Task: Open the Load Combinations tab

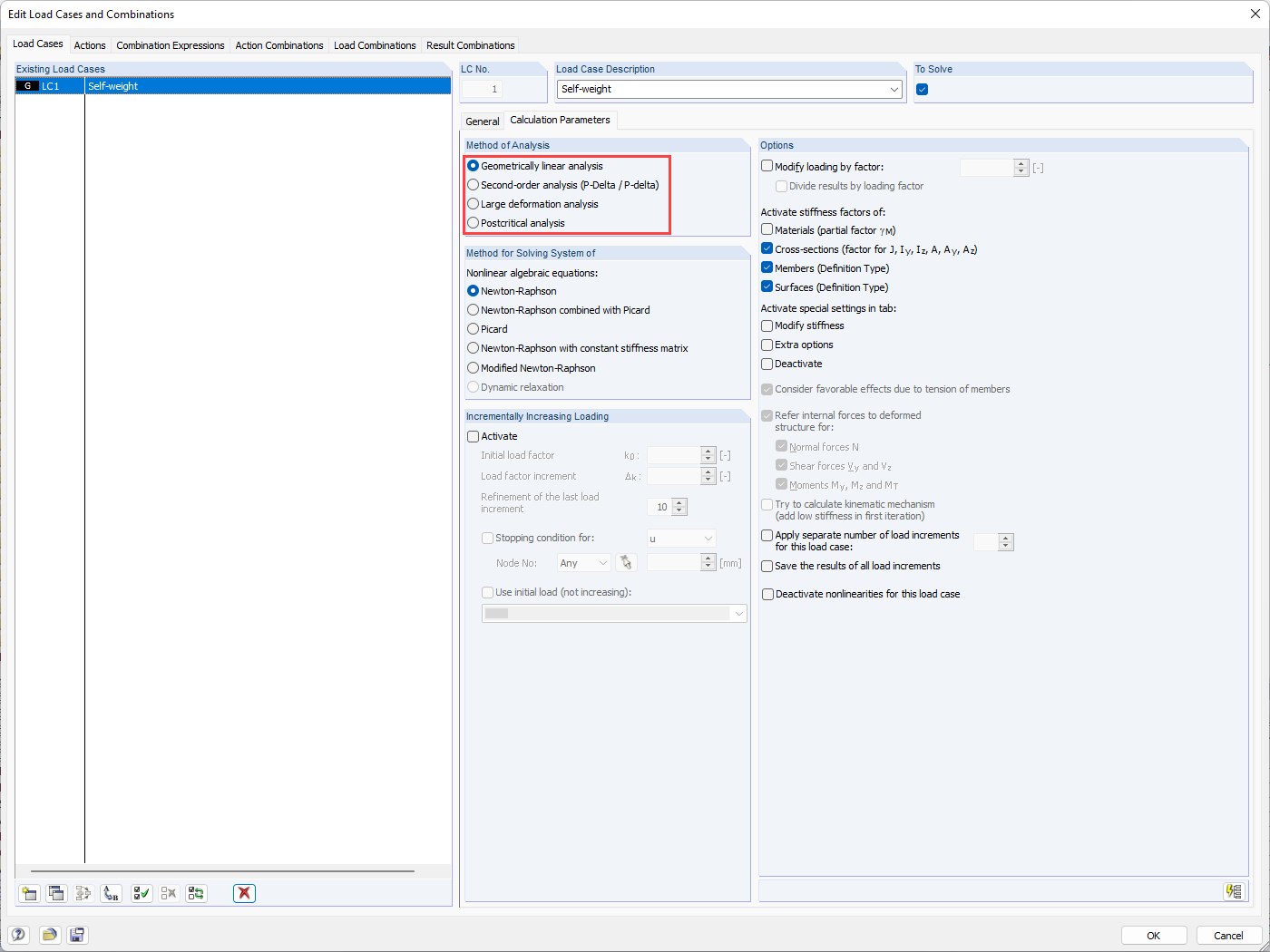Action: tap(375, 45)
